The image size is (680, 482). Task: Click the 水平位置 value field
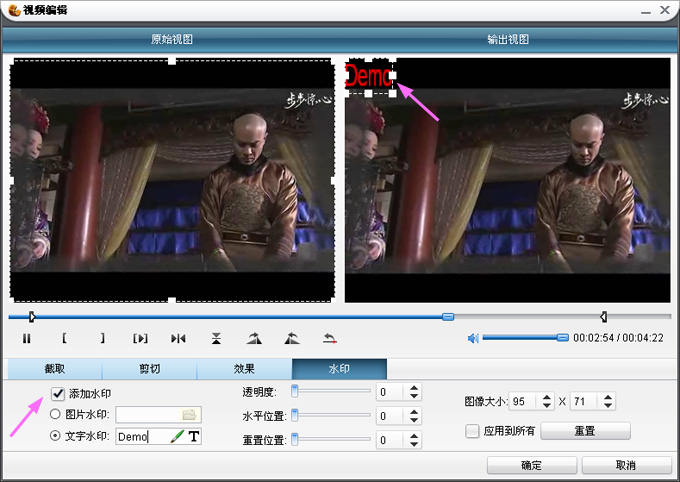pos(392,416)
